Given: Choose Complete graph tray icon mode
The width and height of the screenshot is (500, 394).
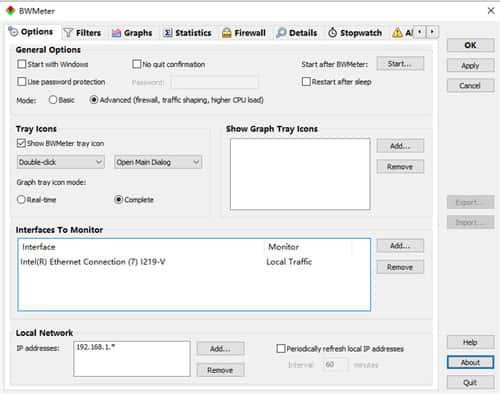Looking at the screenshot, I should [x=118, y=199].
